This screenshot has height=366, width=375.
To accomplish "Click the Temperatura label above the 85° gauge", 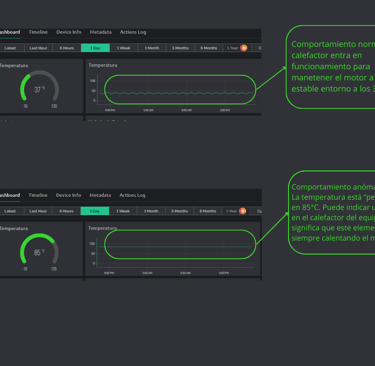I will [14, 229].
